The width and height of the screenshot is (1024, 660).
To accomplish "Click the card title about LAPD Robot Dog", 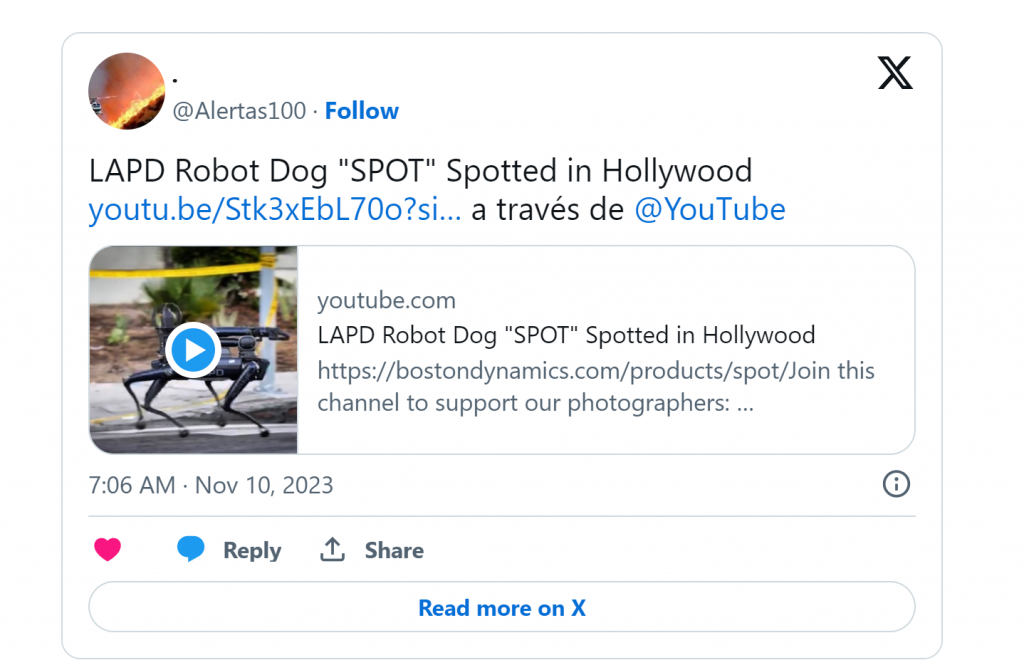I will pos(566,335).
